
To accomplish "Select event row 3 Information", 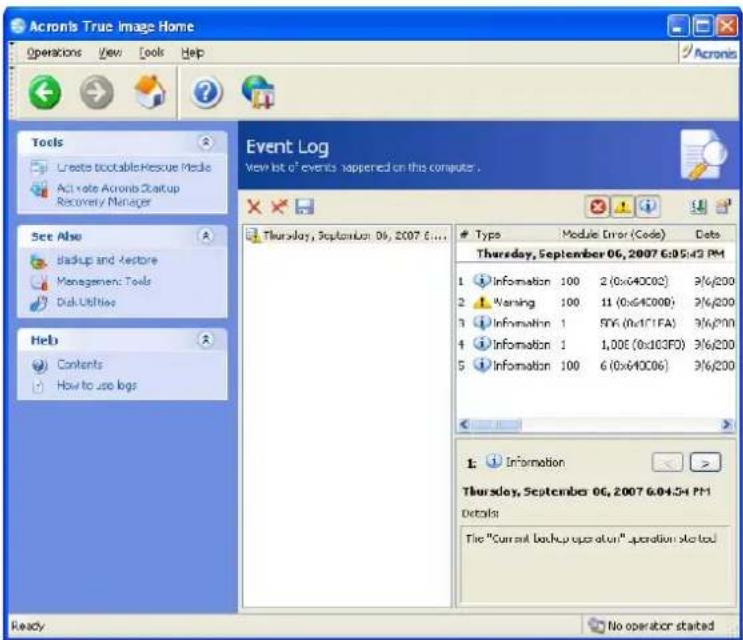I will 596,323.
